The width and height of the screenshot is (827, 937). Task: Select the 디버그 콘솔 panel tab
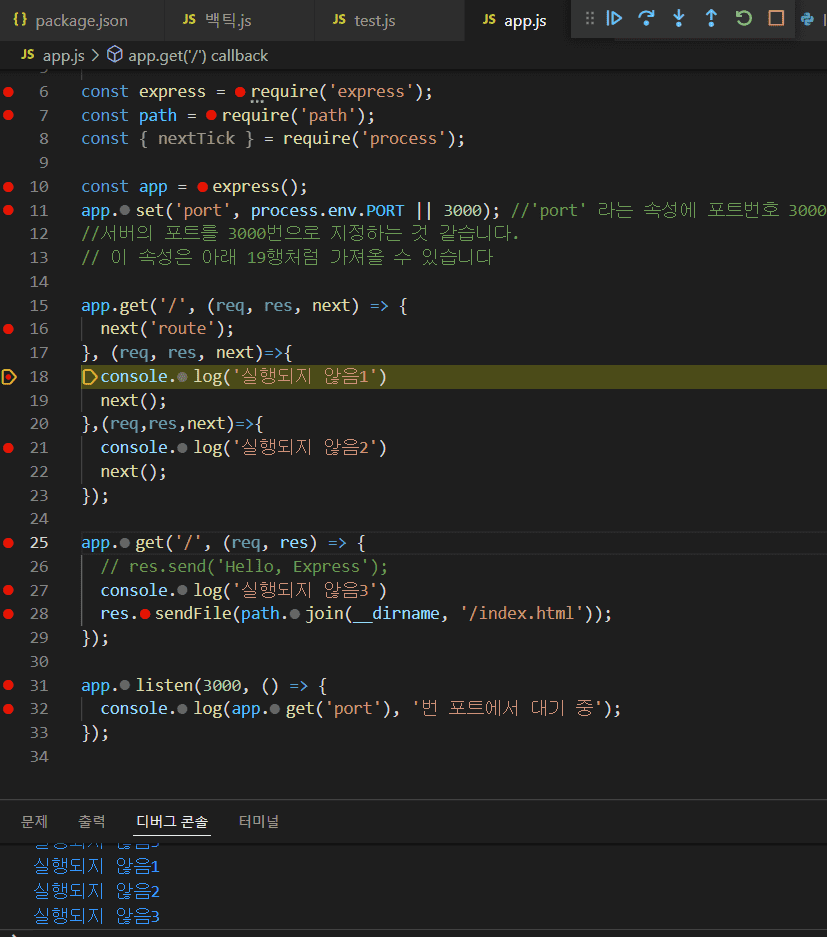[x=172, y=822]
